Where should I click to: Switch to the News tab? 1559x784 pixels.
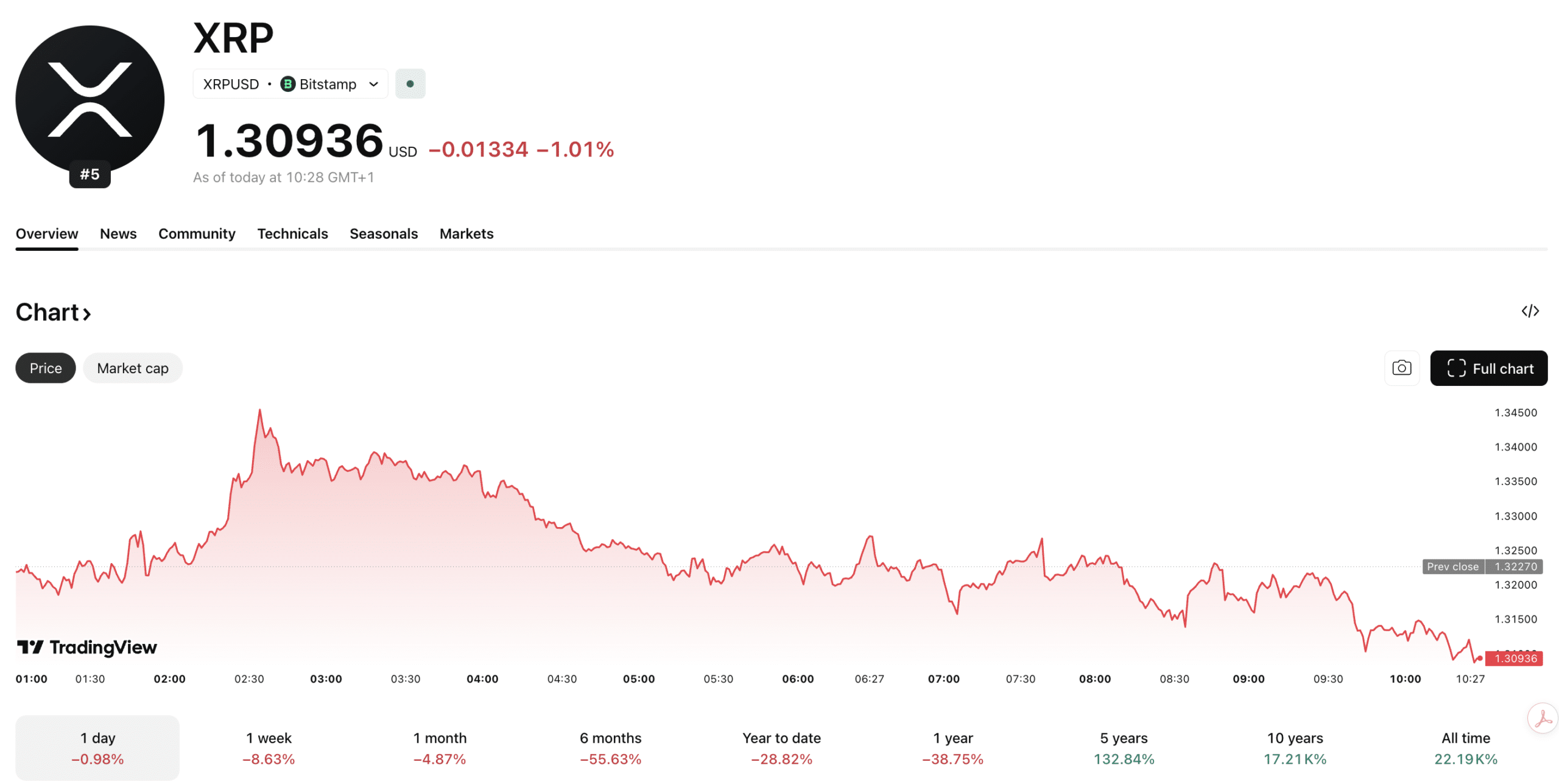click(x=118, y=234)
